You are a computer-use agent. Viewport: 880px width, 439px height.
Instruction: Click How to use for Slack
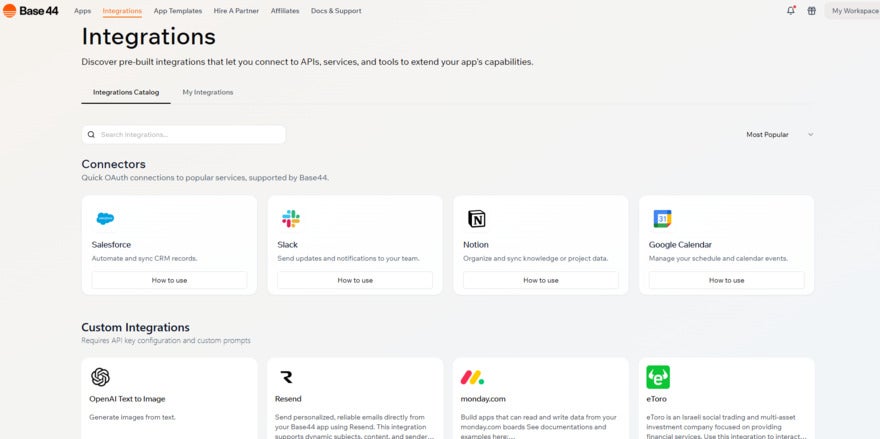pyautogui.click(x=355, y=280)
